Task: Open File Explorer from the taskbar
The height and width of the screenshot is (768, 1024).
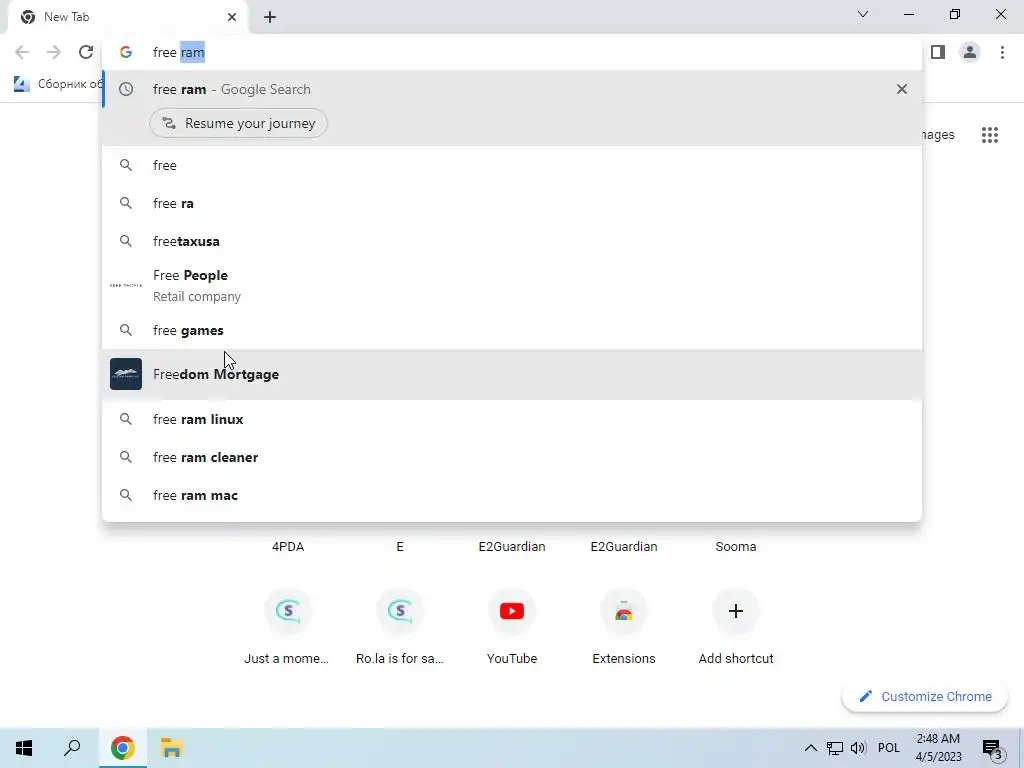Action: (171, 748)
